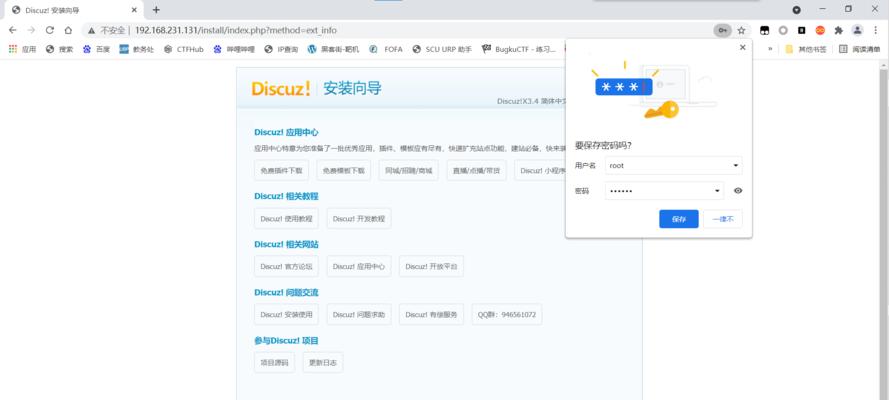Click 一律不 to never save

tap(723, 219)
